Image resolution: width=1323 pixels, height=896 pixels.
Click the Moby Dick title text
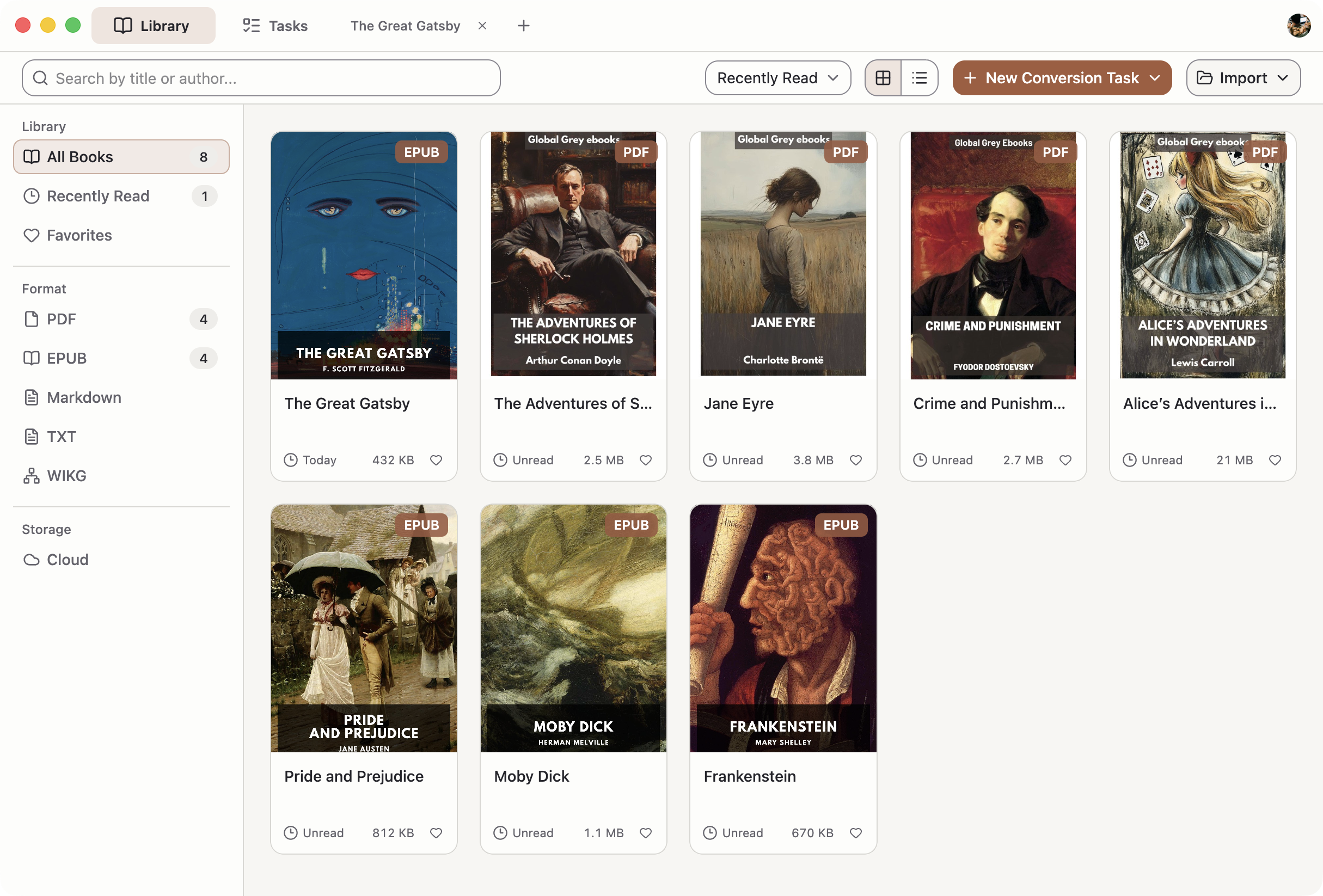click(x=531, y=776)
